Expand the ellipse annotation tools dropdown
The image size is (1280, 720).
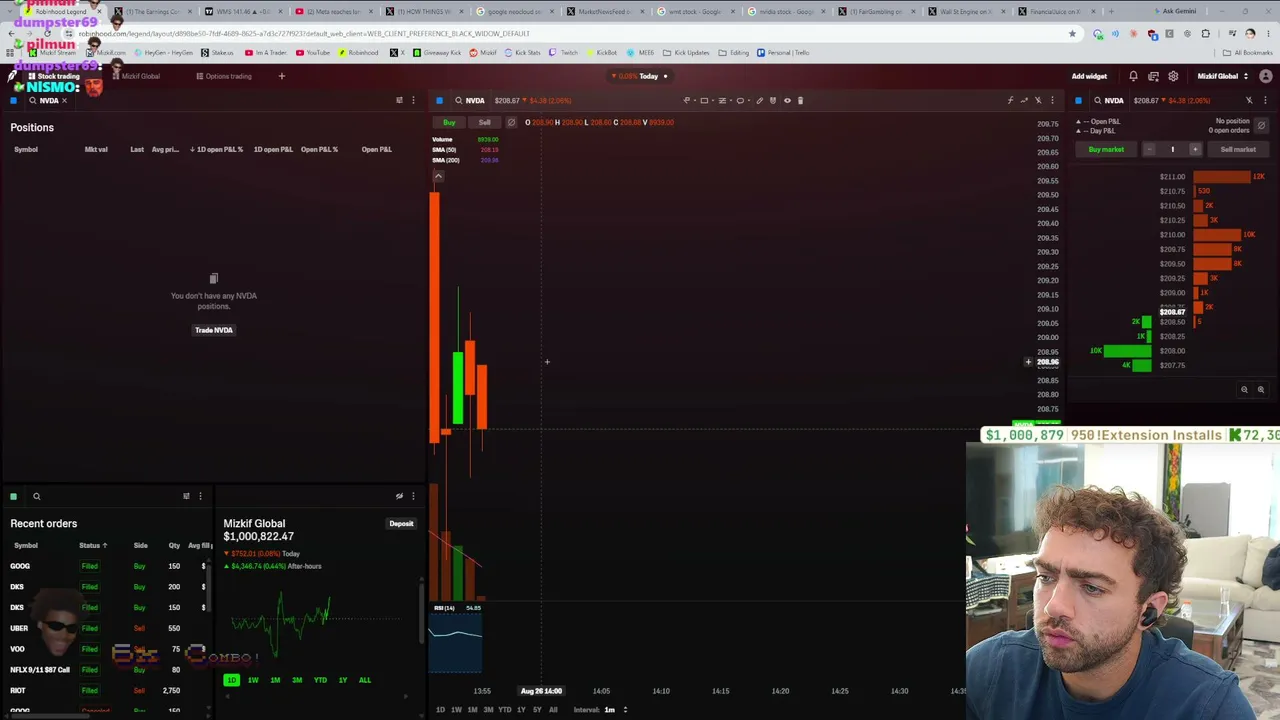(748, 100)
